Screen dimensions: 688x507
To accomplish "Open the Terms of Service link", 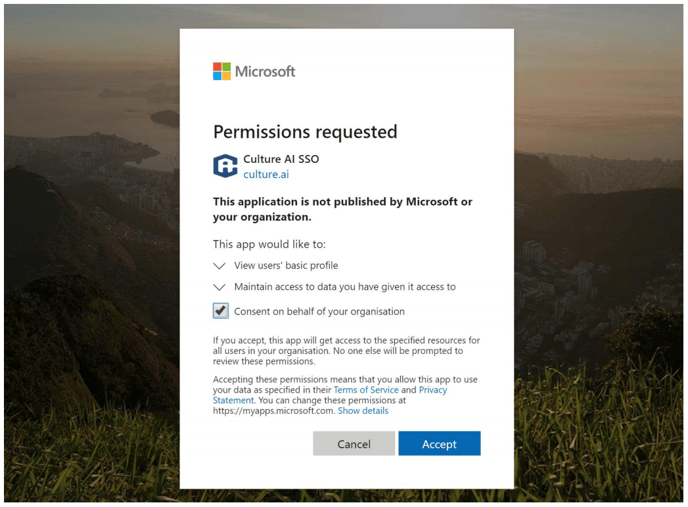I will [x=366, y=390].
